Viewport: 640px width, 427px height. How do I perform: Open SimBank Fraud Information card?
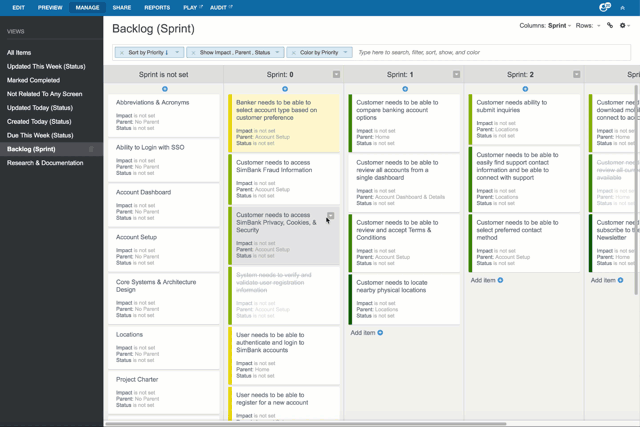pyautogui.click(x=284, y=179)
